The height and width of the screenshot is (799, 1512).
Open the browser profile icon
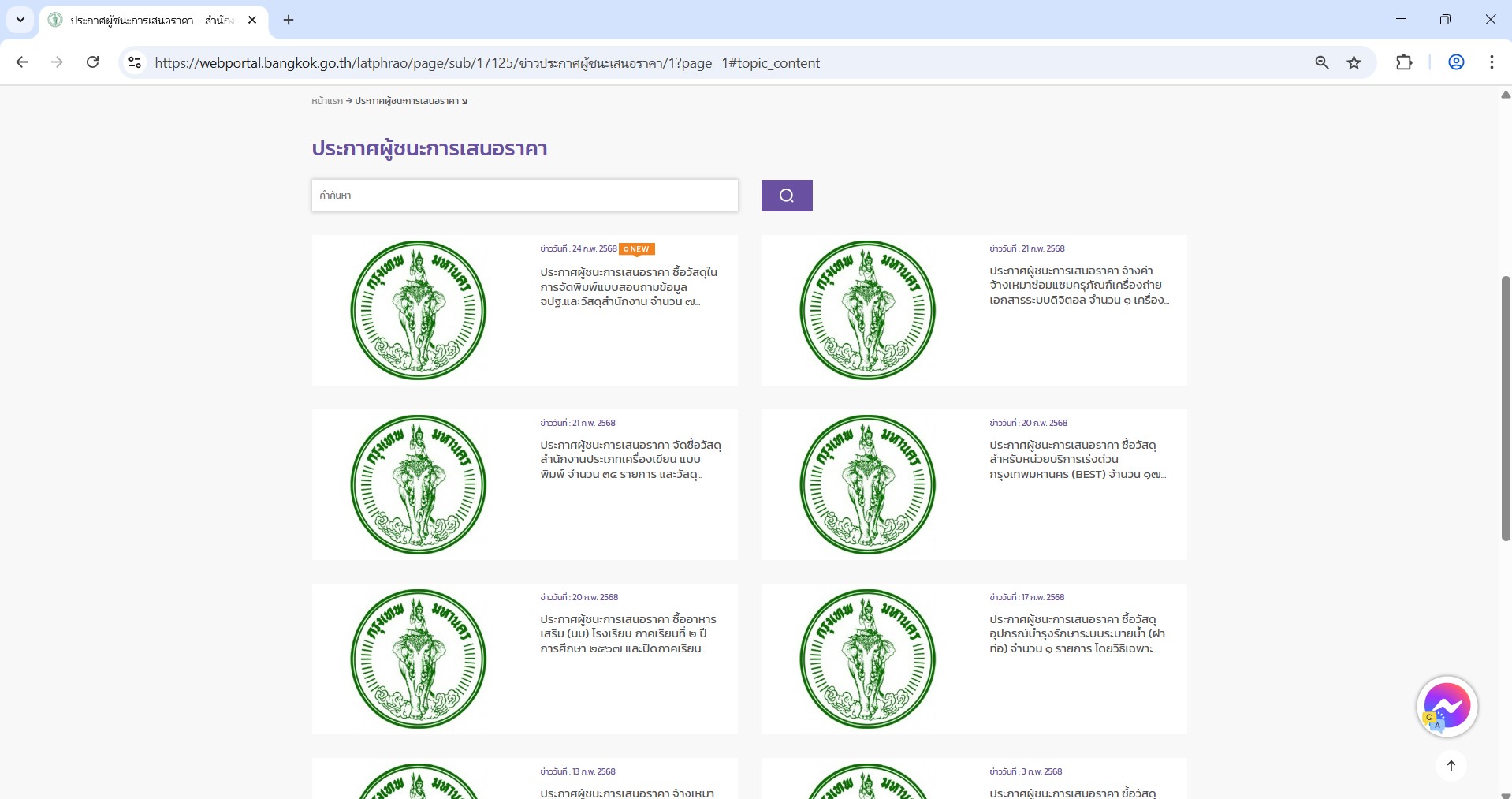[x=1456, y=62]
